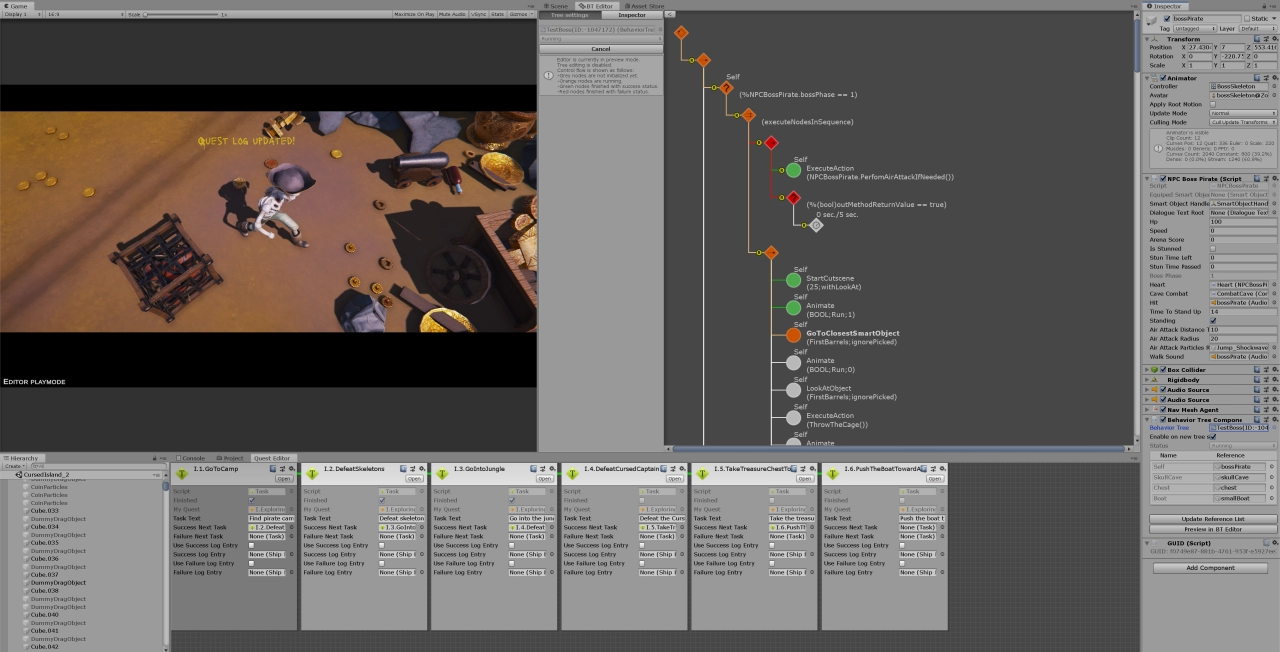The image size is (1280, 652).
Task: Select the BT Editor tab
Action: coord(597,5)
